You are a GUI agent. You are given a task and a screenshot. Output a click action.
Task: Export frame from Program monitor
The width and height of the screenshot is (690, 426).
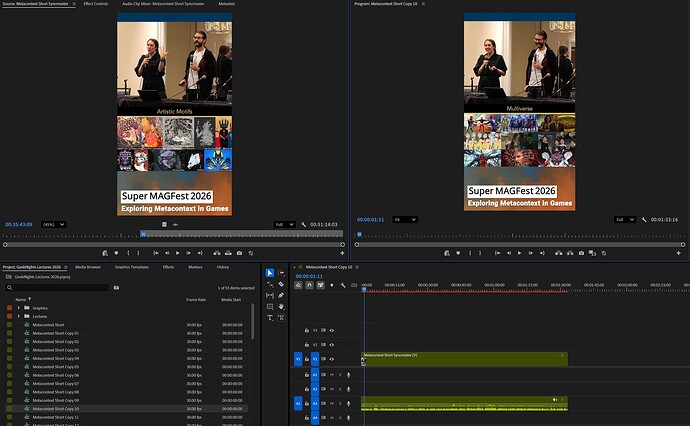[x=581, y=253]
